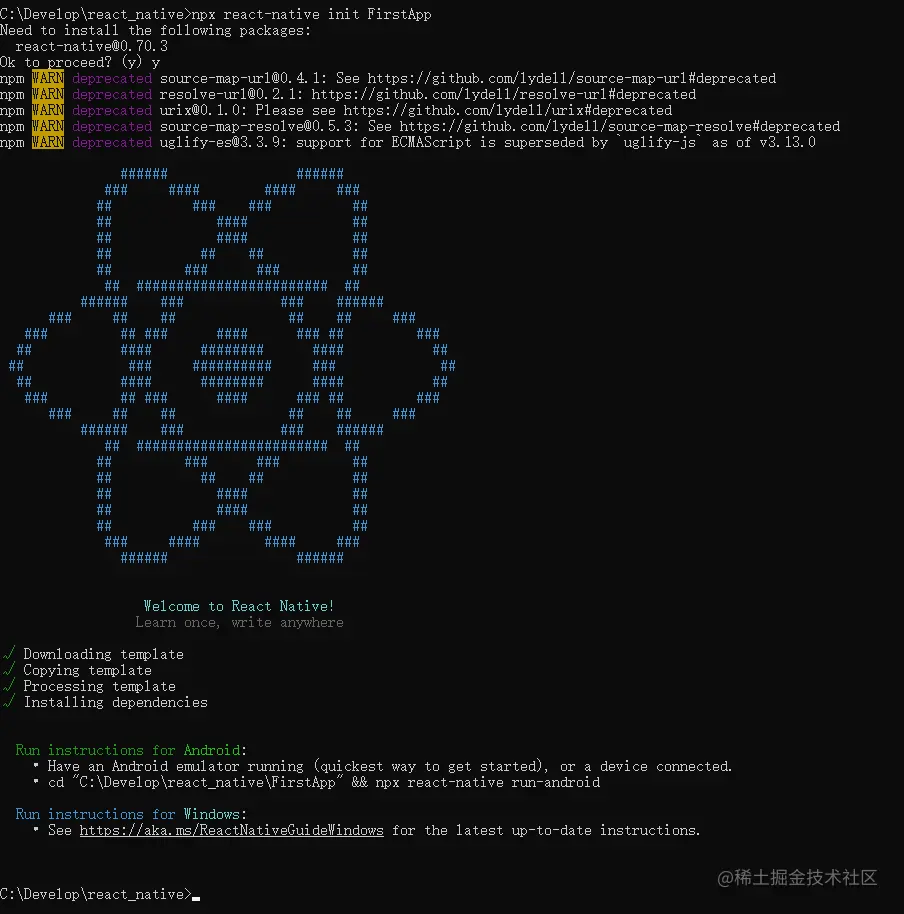Screen dimensions: 904x914
Task: Click the 'Have an Android emulator running' line
Action: tap(382, 766)
